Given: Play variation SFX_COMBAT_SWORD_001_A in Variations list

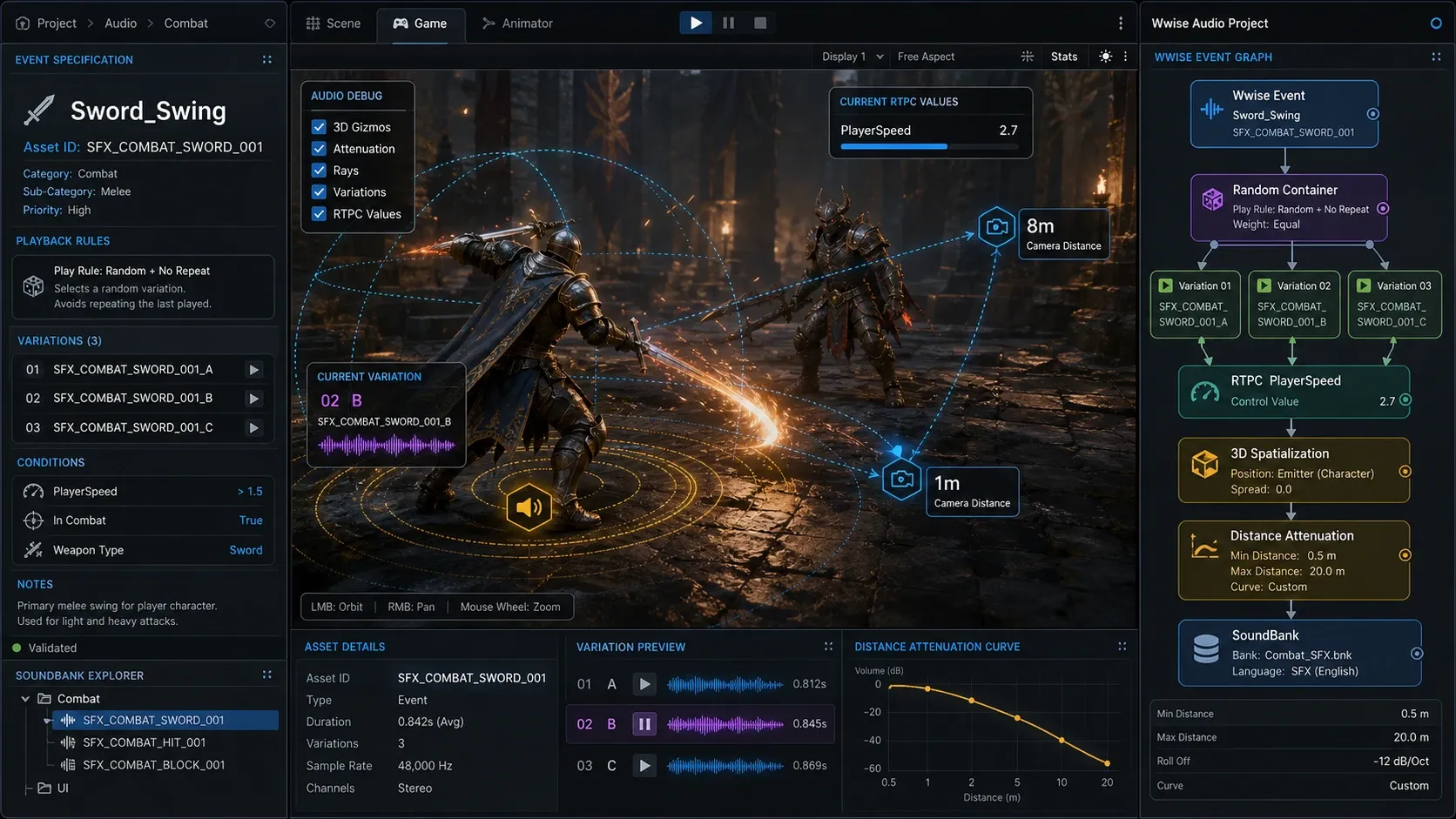Looking at the screenshot, I should click(253, 370).
